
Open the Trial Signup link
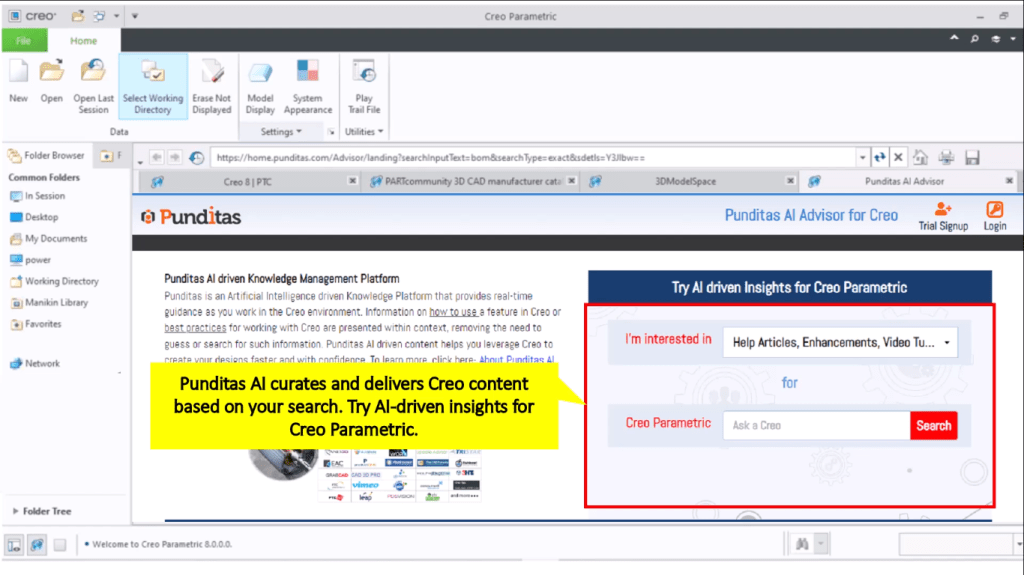coord(943,216)
